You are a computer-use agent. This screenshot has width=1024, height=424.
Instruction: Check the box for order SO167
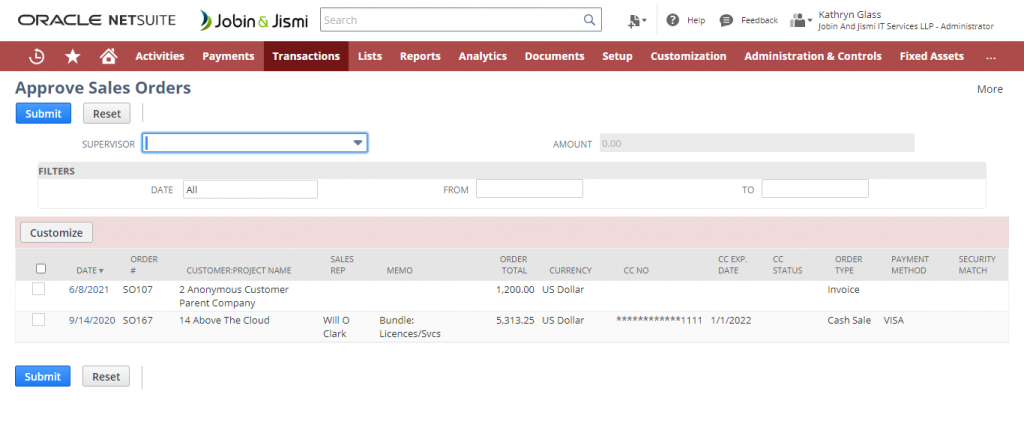[x=39, y=320]
